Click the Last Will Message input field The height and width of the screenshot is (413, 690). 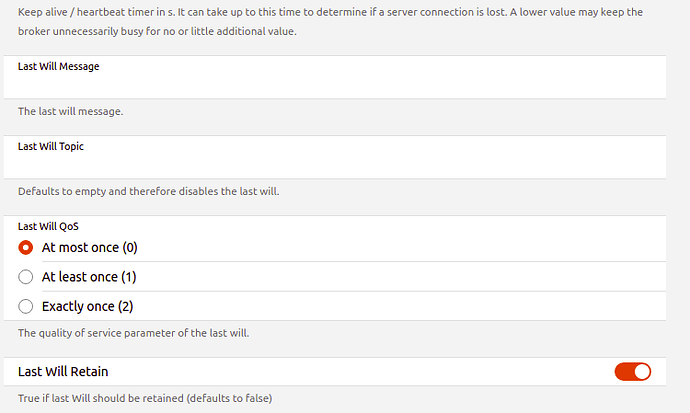pos(340,84)
